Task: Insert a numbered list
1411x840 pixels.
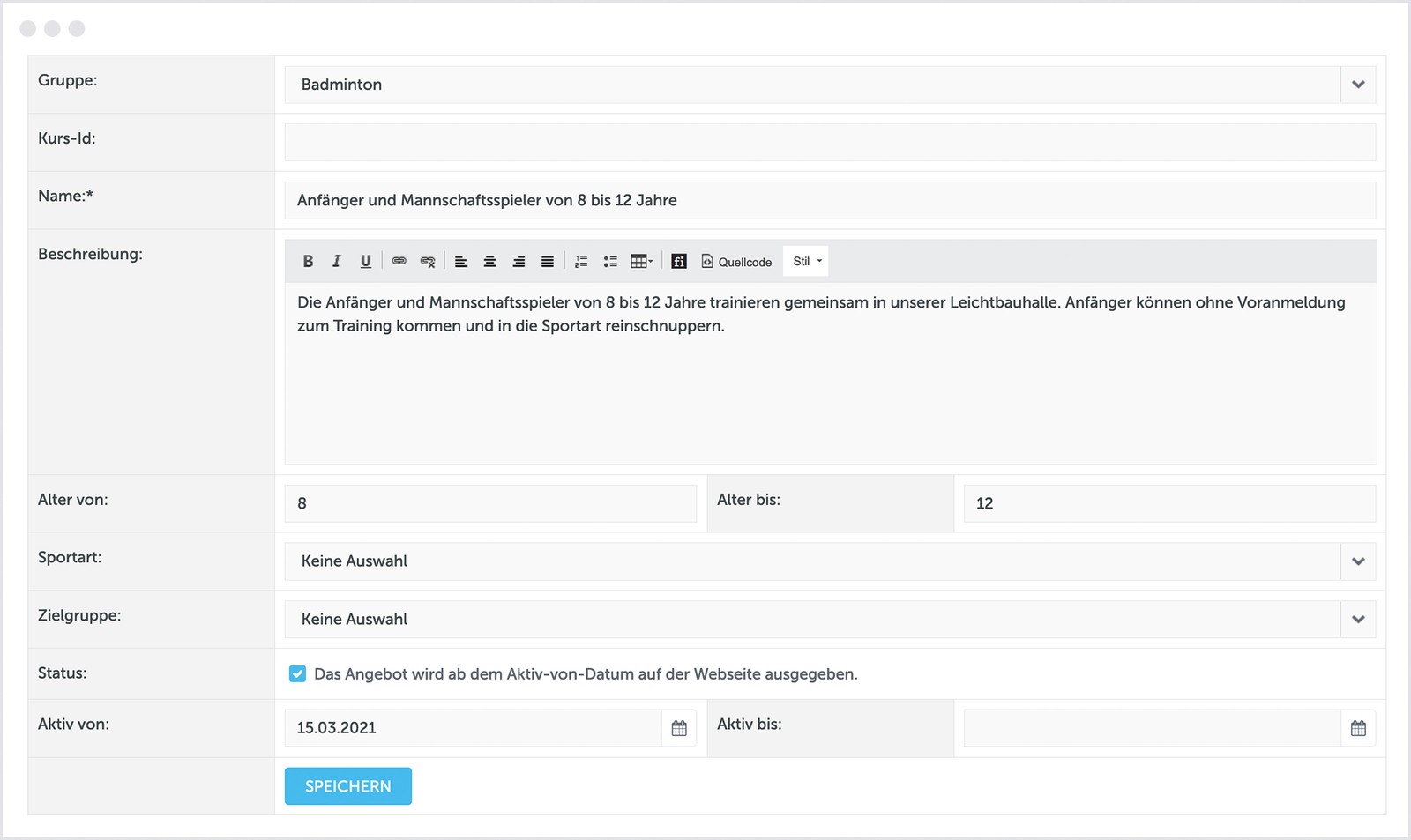Action: click(x=581, y=262)
